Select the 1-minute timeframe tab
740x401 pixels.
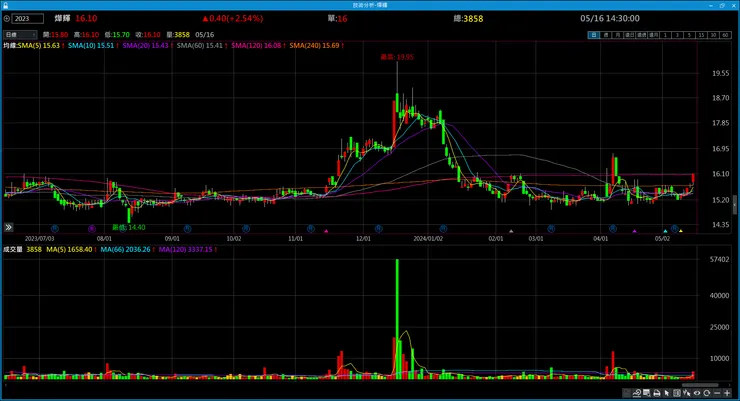(665, 35)
